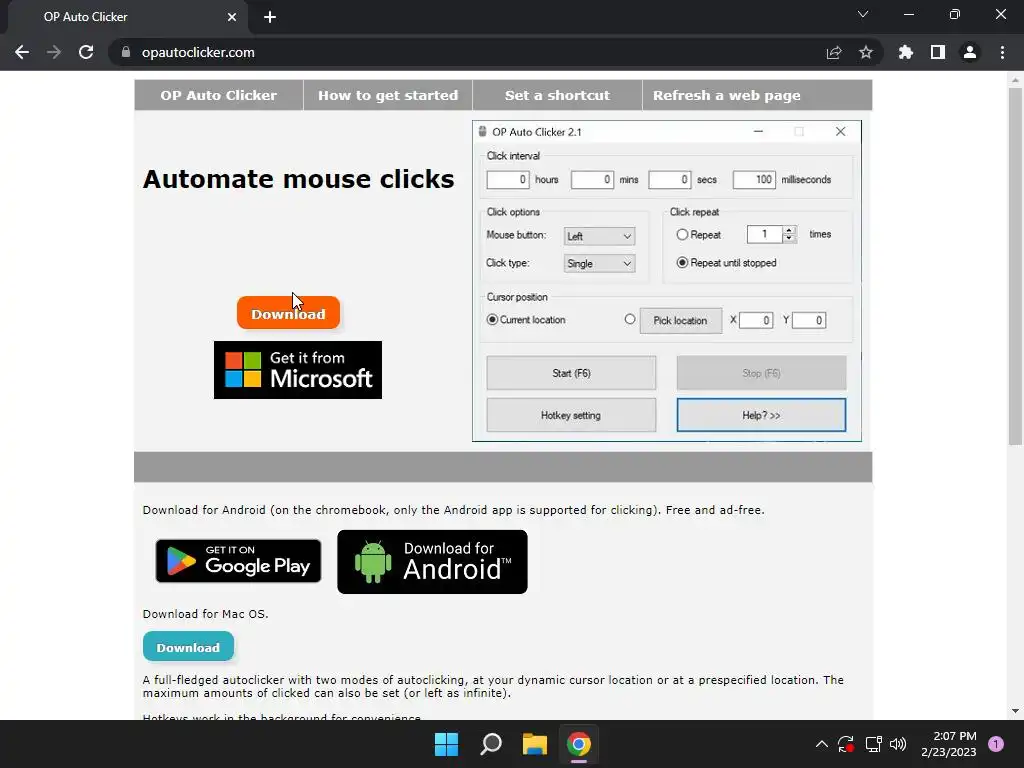Open the Mouse button dropdown

tap(600, 236)
